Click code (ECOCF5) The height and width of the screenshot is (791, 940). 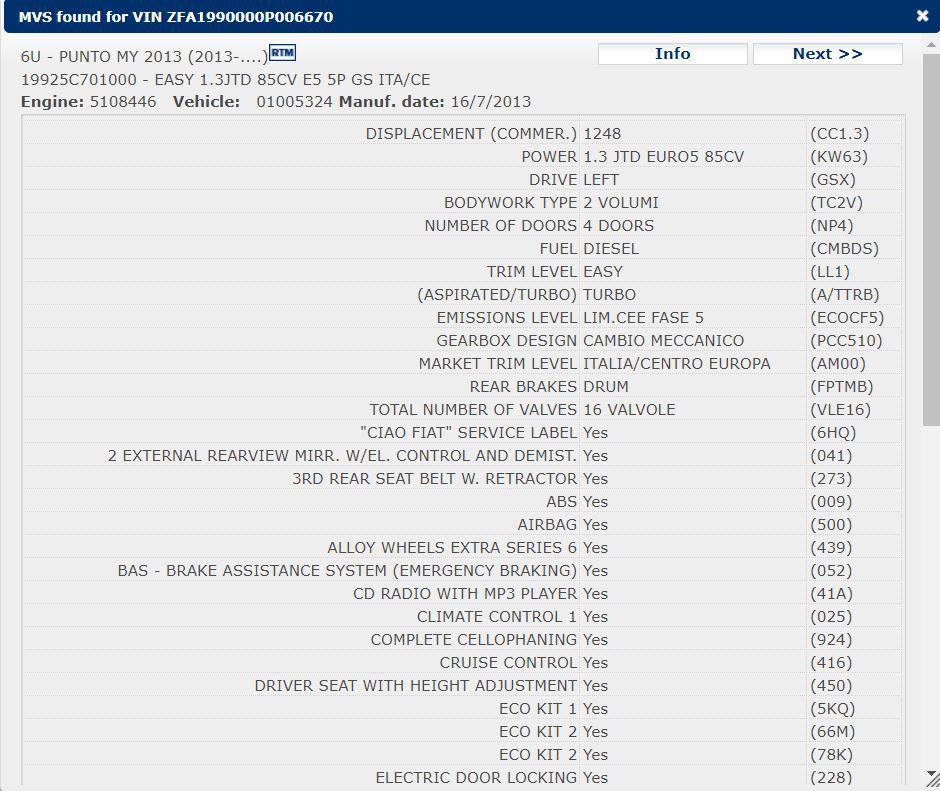pos(847,318)
